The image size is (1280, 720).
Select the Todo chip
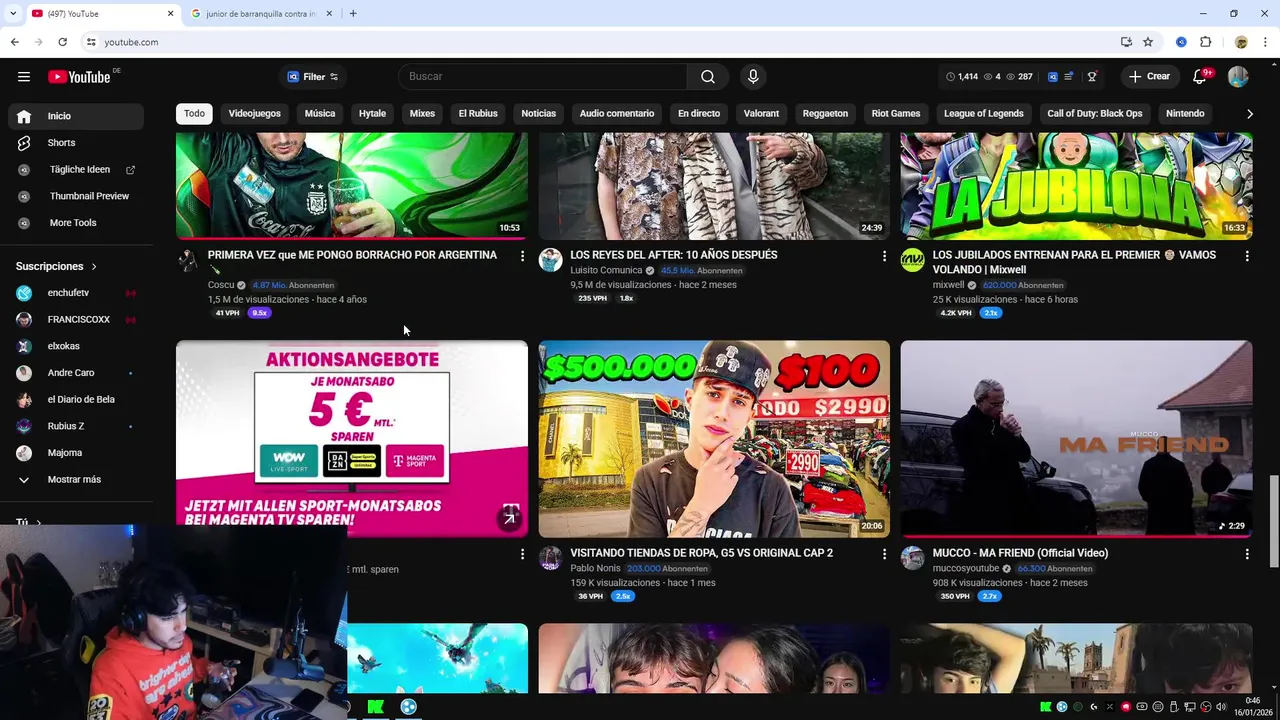[194, 114]
